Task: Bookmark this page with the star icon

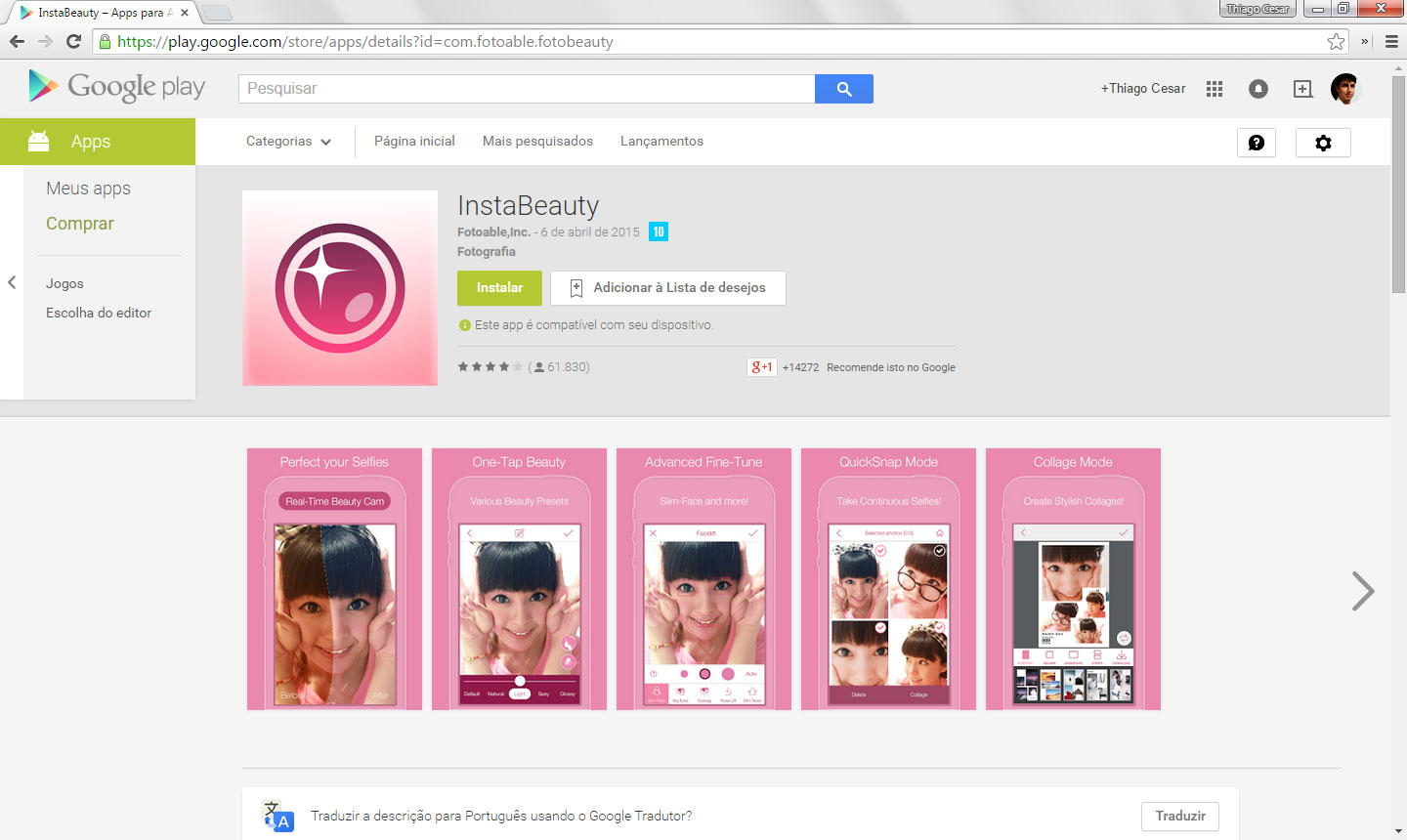Action: coord(1336,41)
